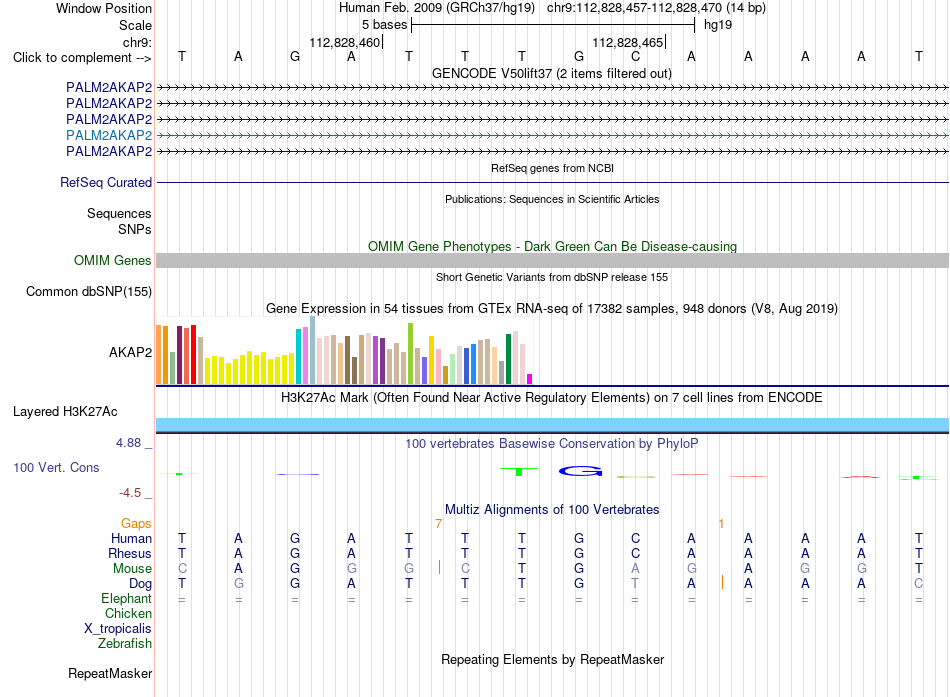Open the 'OMIM Gene Phenotypes' track title
This screenshot has height=697, width=950.
552,246
